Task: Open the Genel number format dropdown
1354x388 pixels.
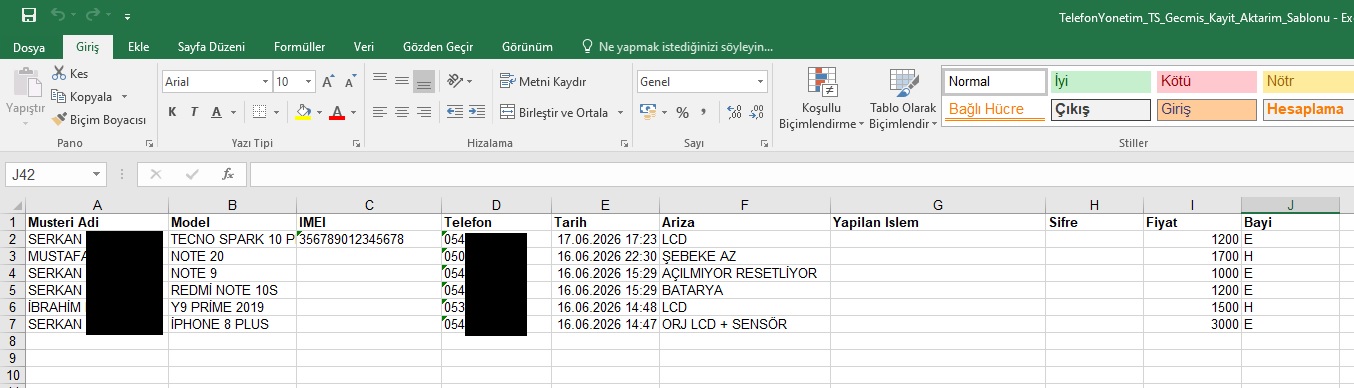Action: pos(760,82)
